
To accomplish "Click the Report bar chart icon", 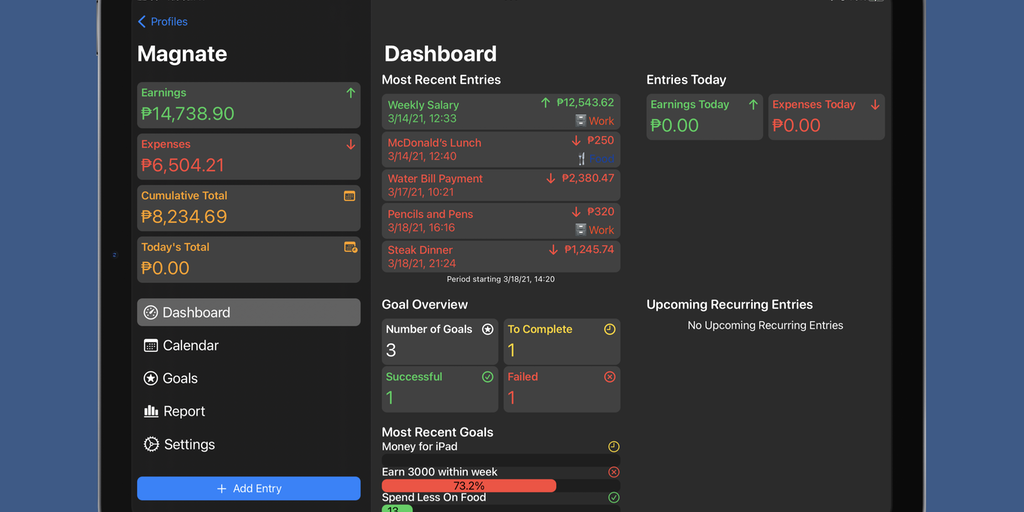I will 151,411.
